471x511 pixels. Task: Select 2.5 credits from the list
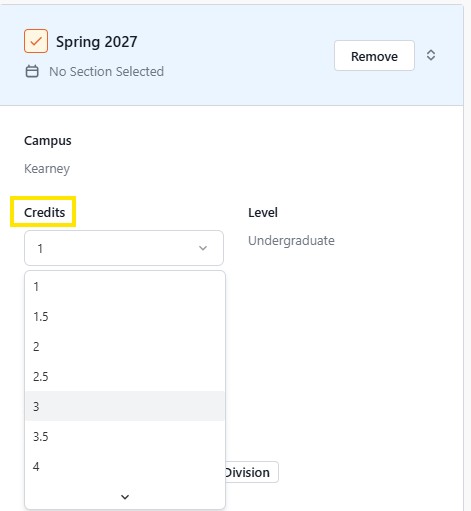(125, 377)
